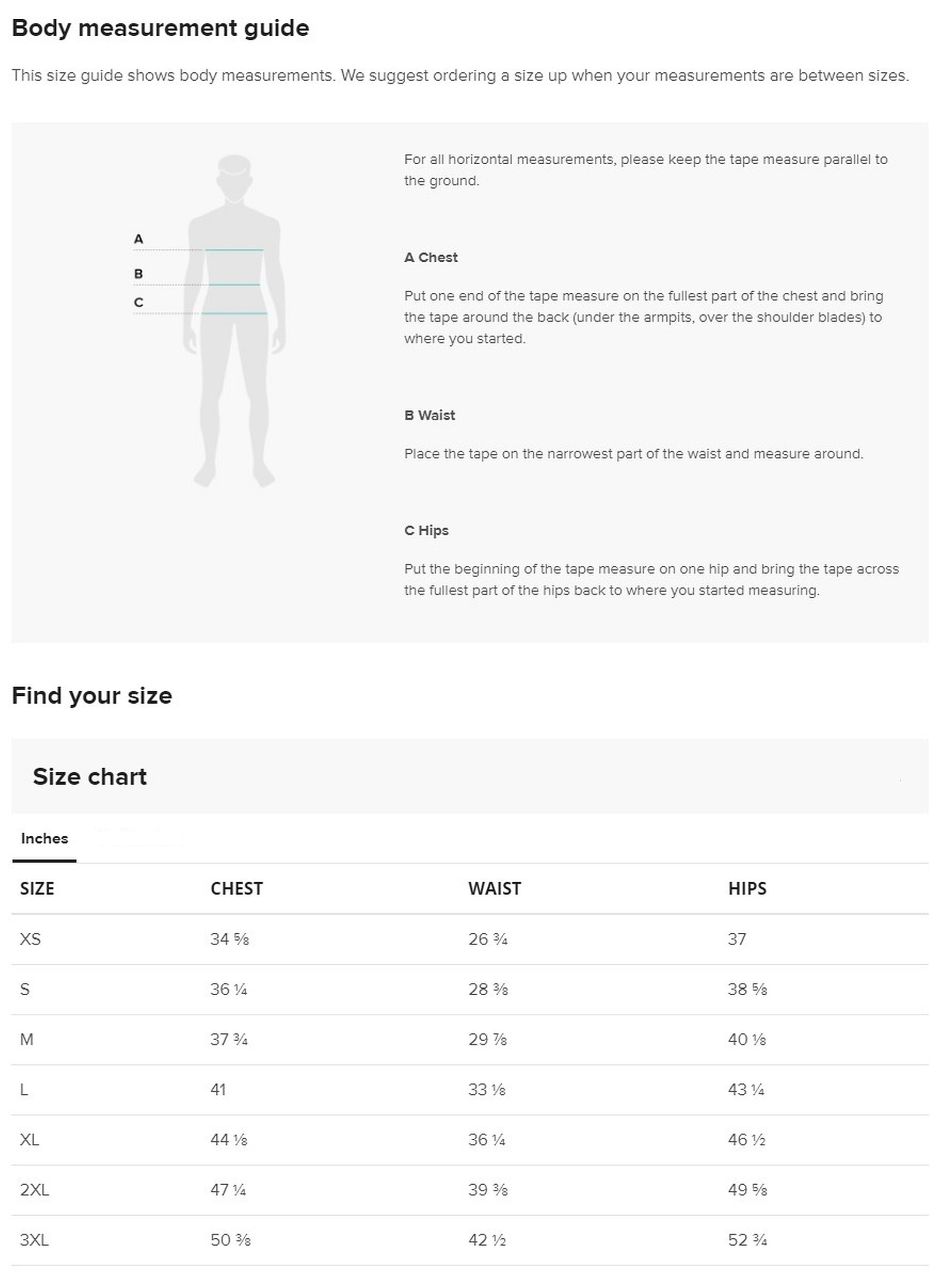Collapse the Size chart section header
The image size is (938, 1288).
tap(469, 777)
